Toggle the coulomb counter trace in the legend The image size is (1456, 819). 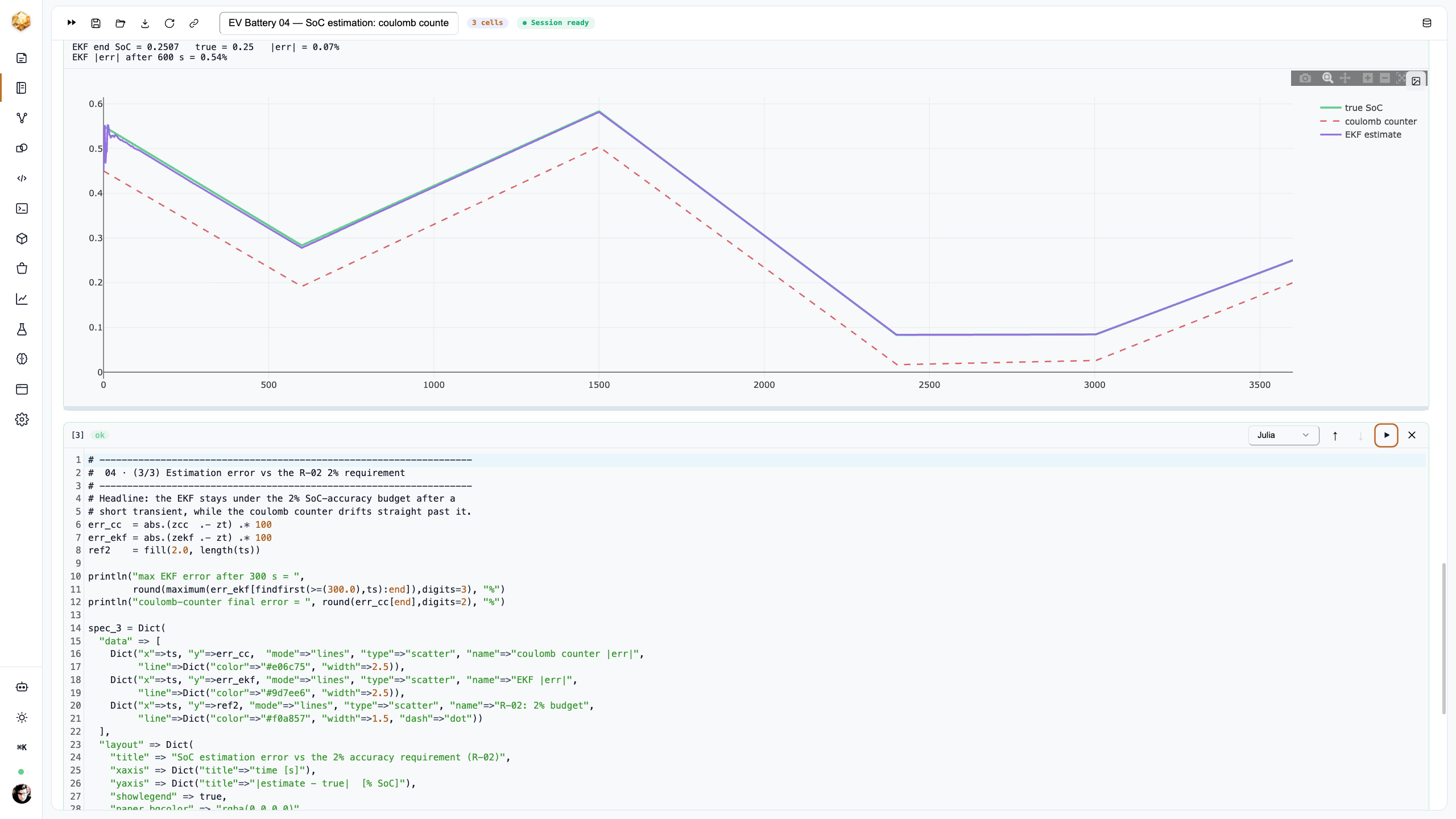tap(1368, 122)
